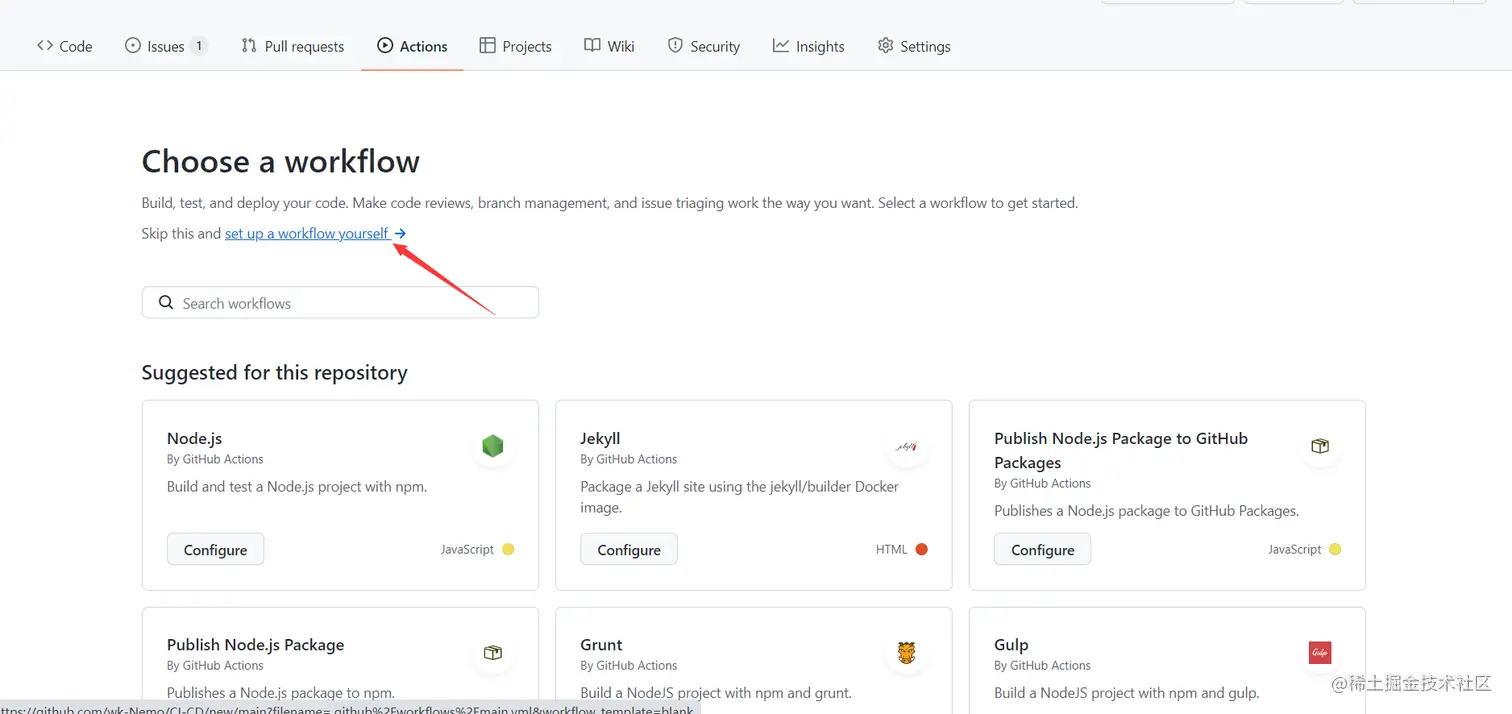
Task: Click the Grunt boar logo
Action: pos(906,653)
